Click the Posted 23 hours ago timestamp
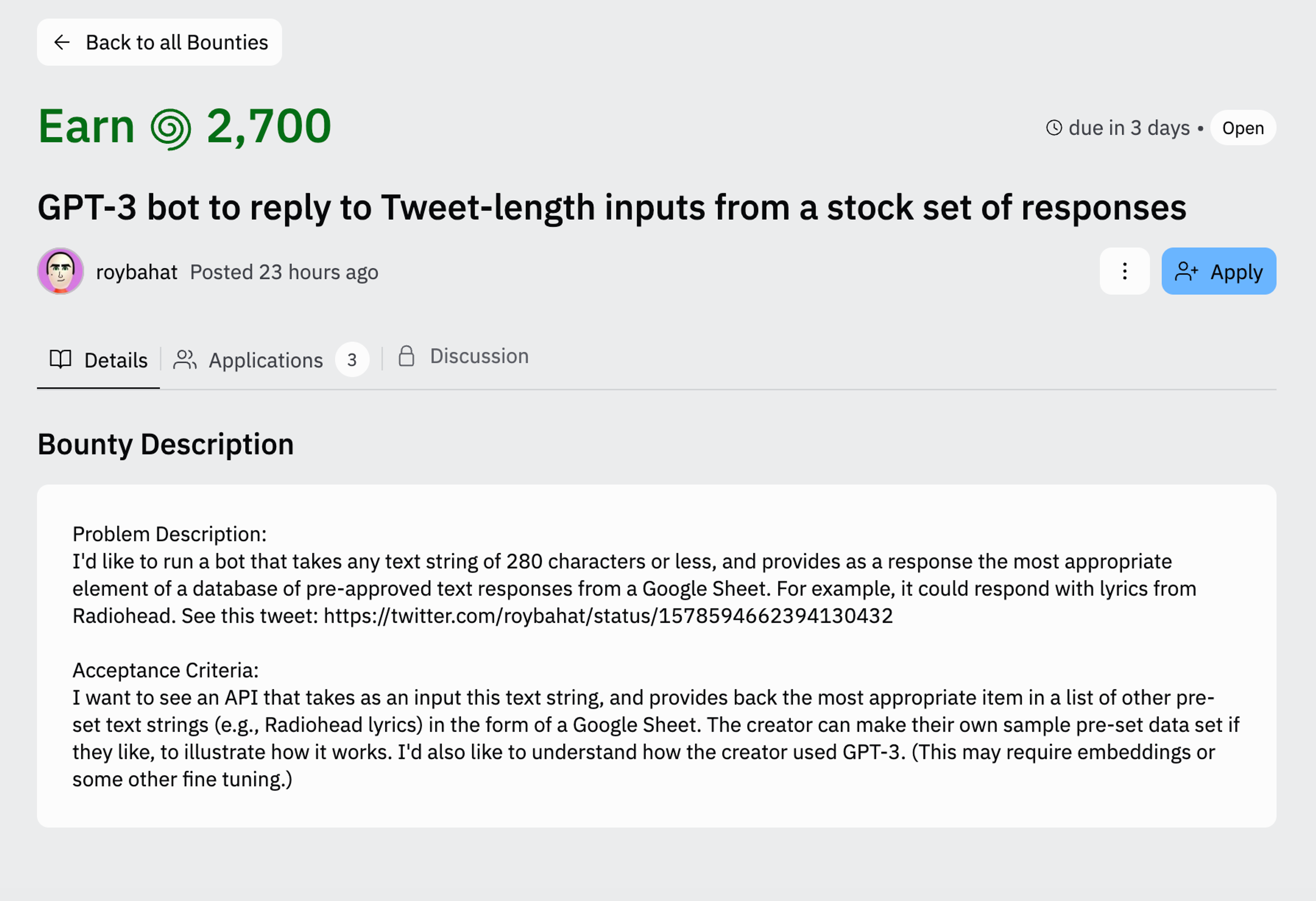The height and width of the screenshot is (901, 1316). (x=284, y=272)
